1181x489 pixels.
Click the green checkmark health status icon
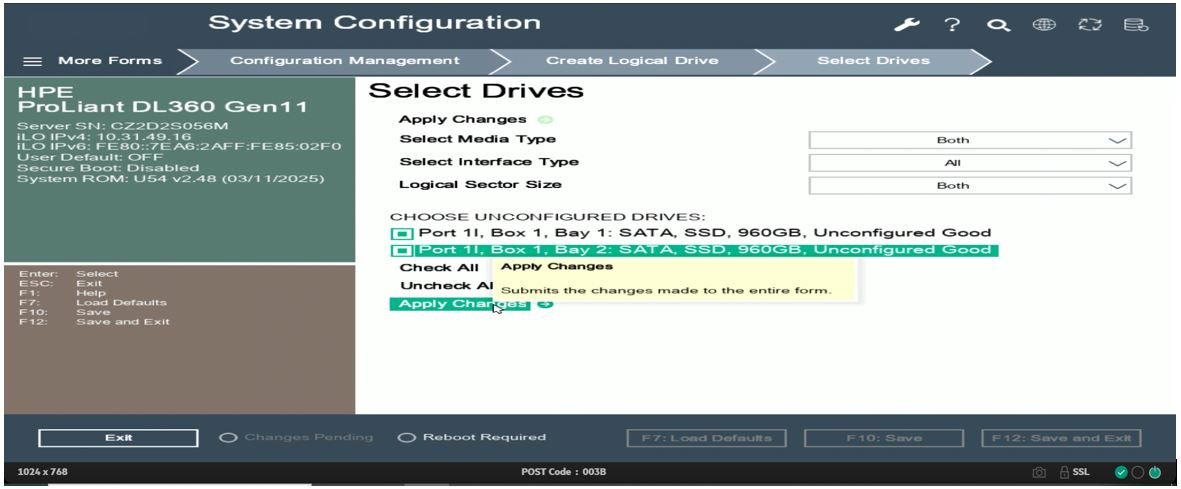pos(1121,472)
